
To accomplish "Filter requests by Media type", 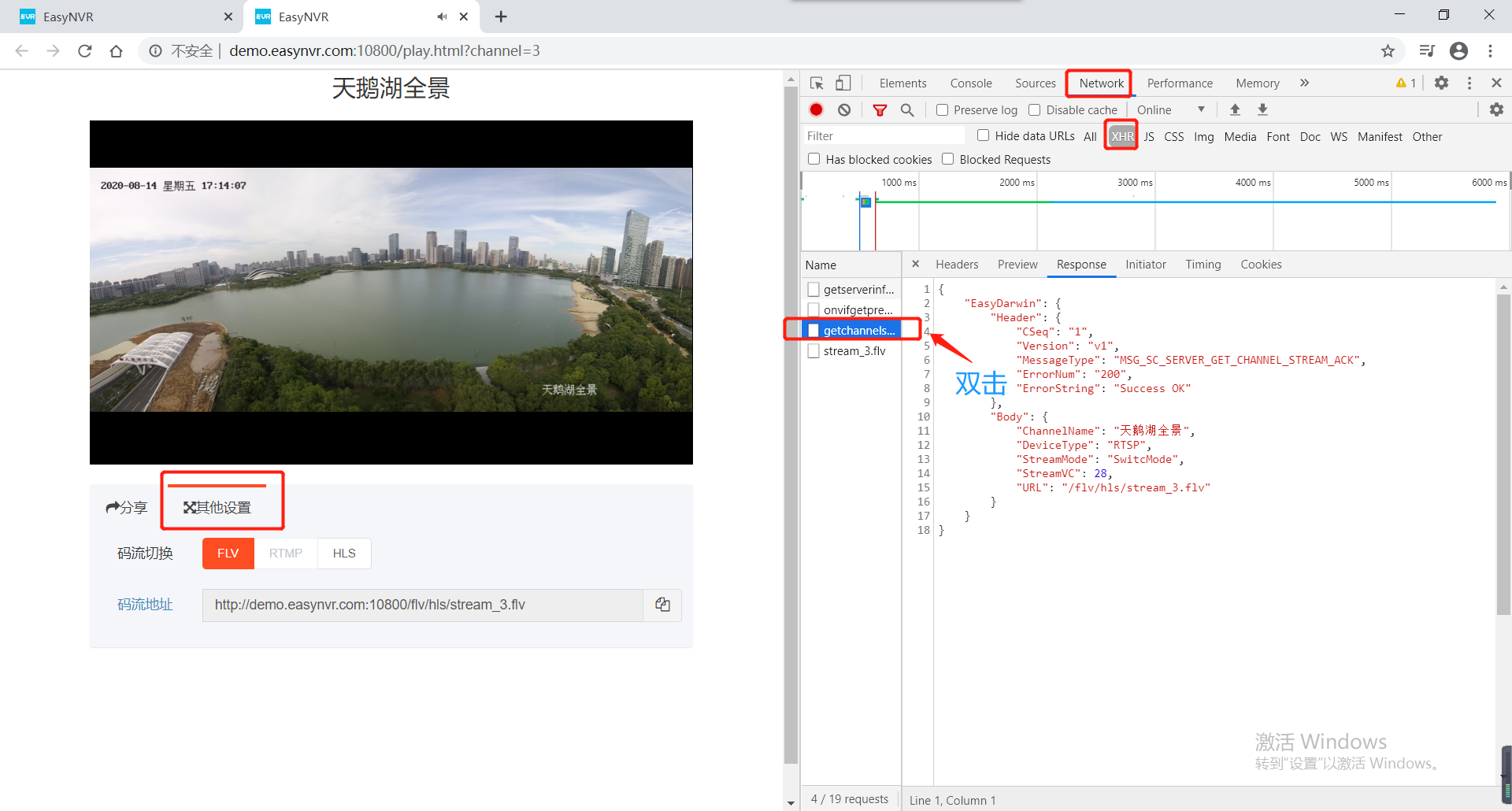I will click(x=1240, y=137).
